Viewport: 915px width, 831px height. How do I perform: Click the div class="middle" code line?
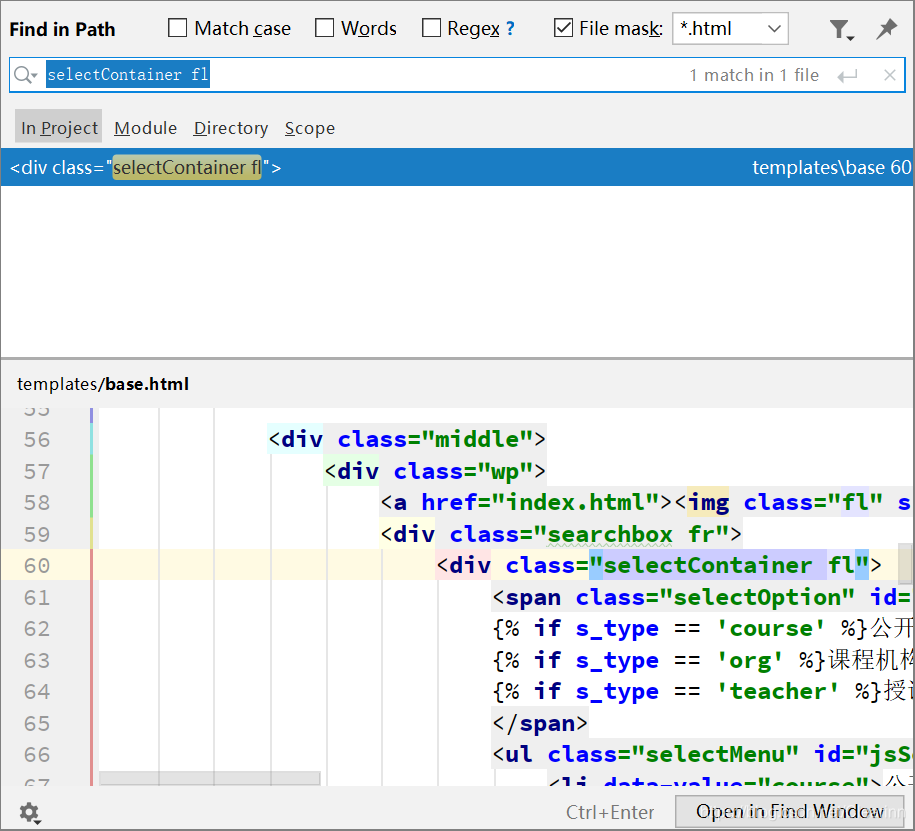coord(407,439)
